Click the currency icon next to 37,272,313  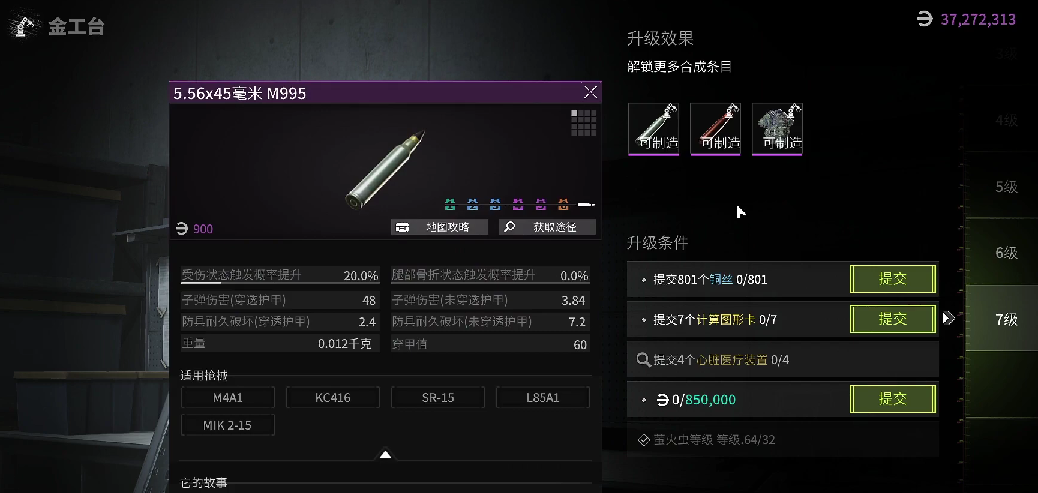(925, 19)
